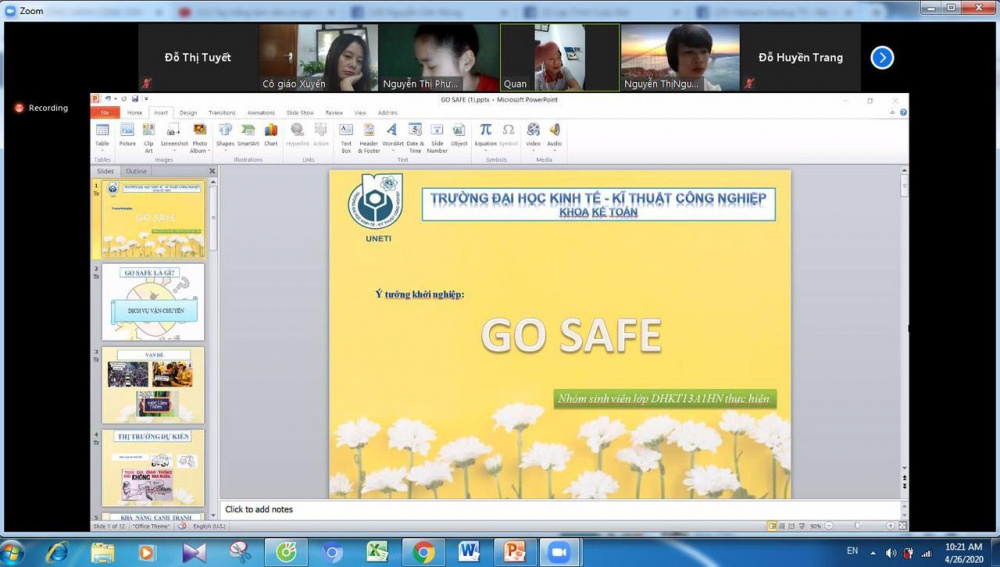1000x567 pixels.
Task: Open the Slide Show ribbon tab
Action: 300,112
